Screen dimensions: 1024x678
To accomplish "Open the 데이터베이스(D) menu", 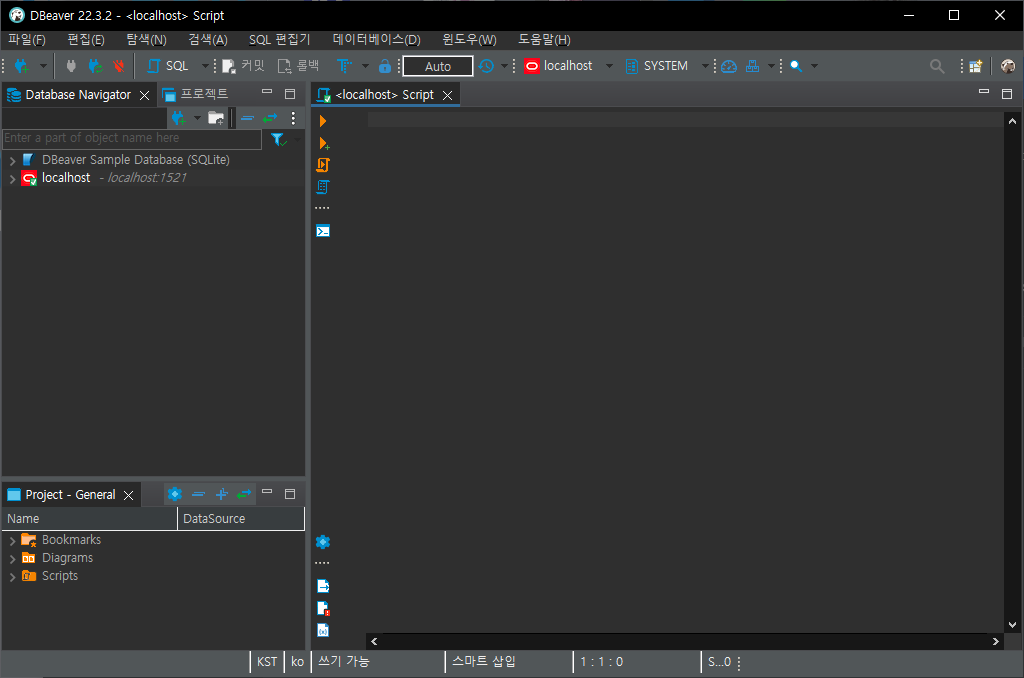I will [376, 40].
